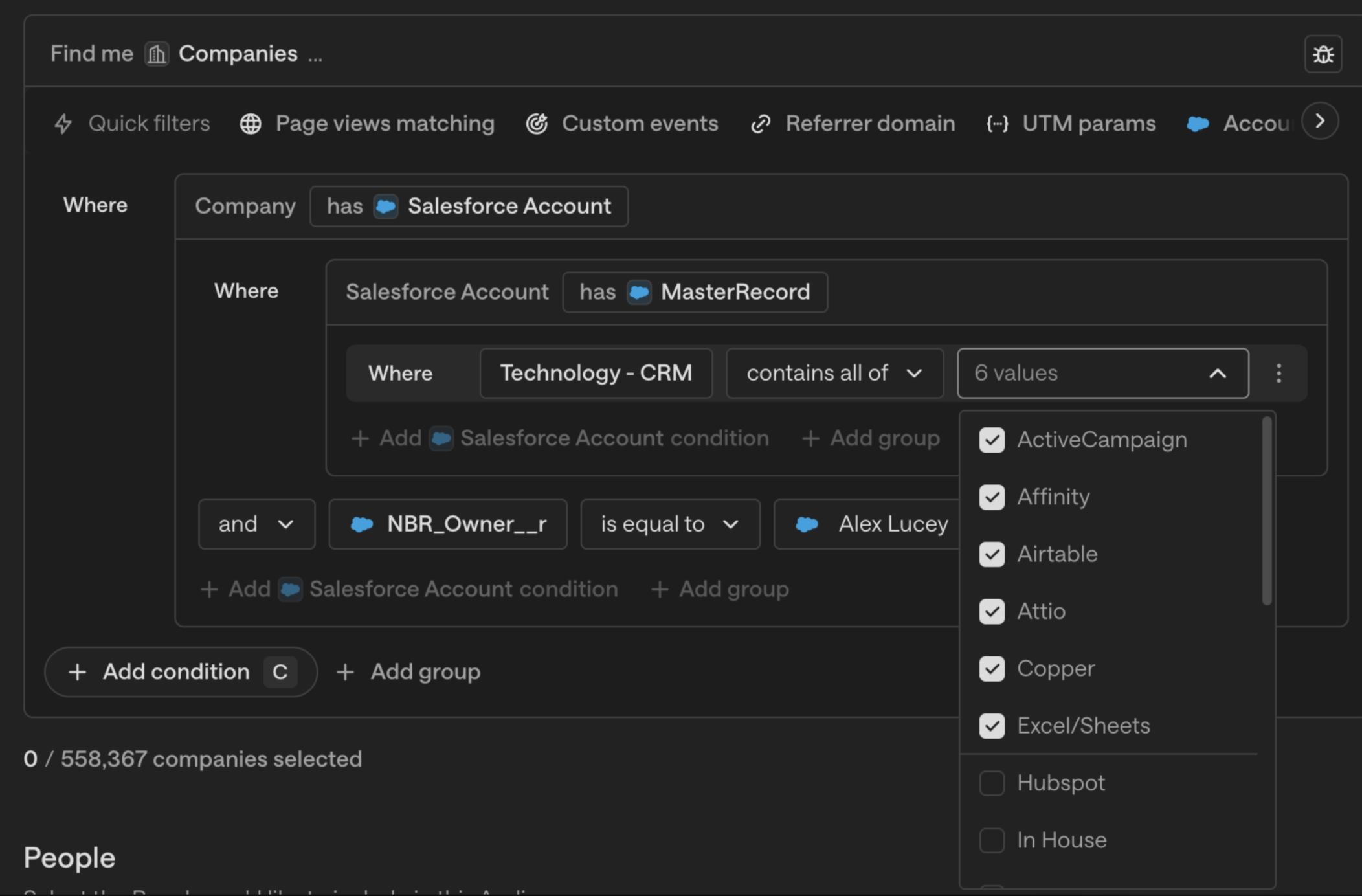This screenshot has height=896, width=1362.
Task: Click the Salesforce icon in NBR_Owner__r field
Action: pos(362,524)
